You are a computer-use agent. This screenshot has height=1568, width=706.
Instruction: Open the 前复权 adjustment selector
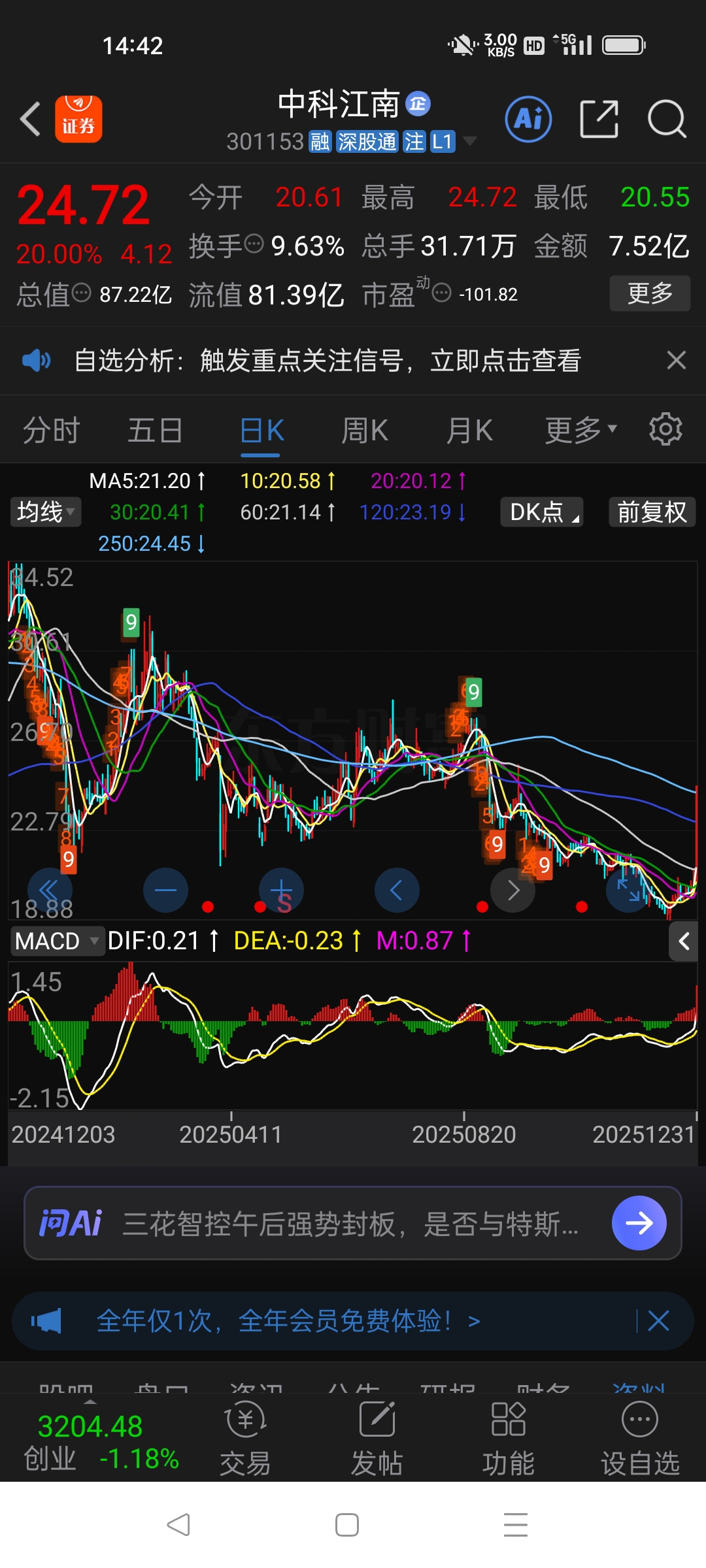(x=652, y=512)
